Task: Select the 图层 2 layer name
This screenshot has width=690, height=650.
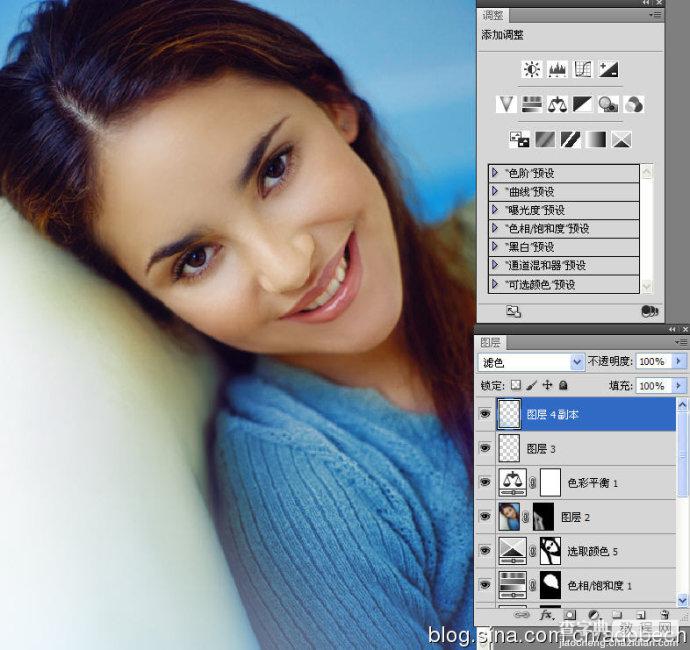Action: point(575,517)
